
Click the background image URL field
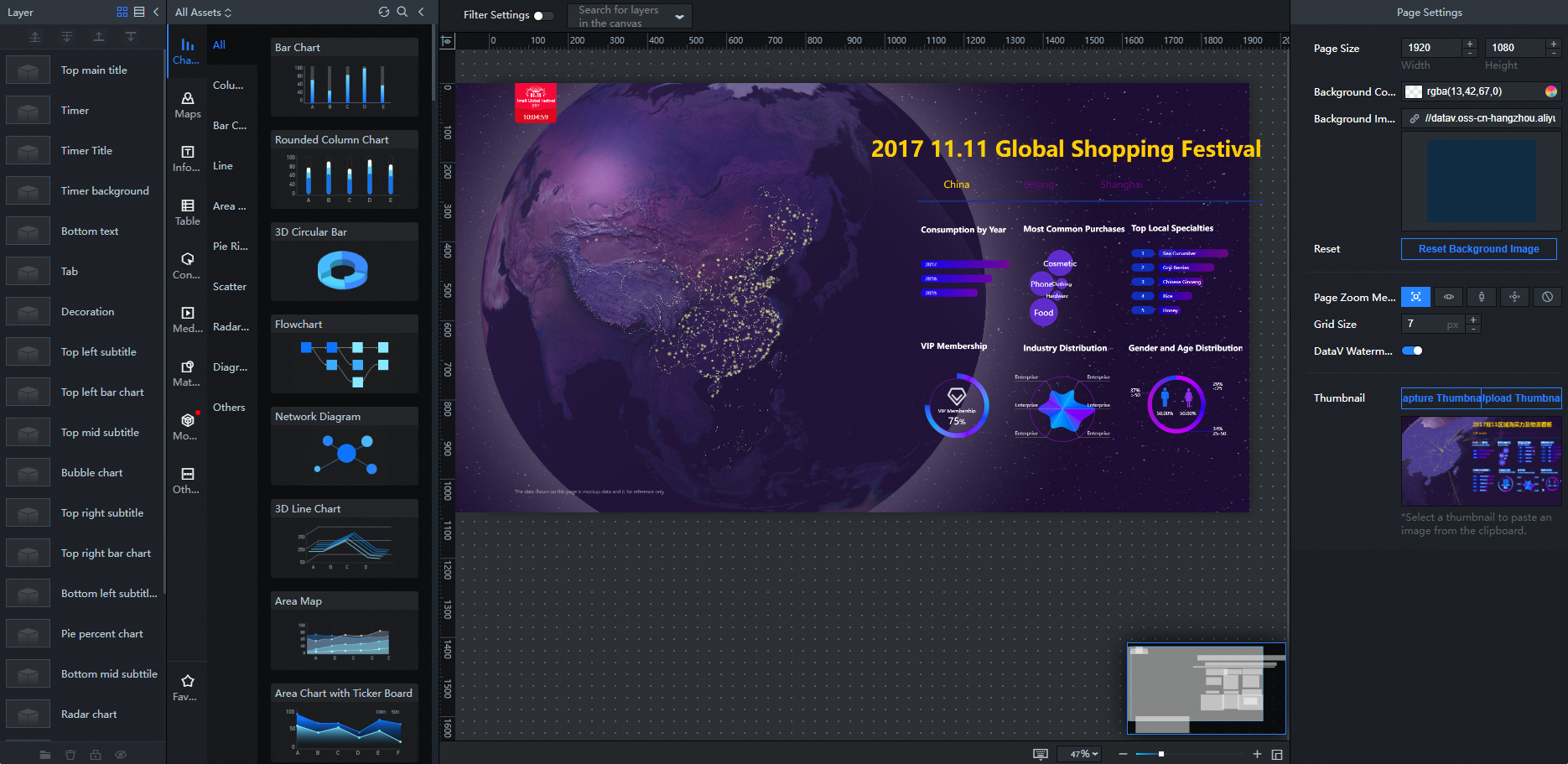click(1482, 118)
